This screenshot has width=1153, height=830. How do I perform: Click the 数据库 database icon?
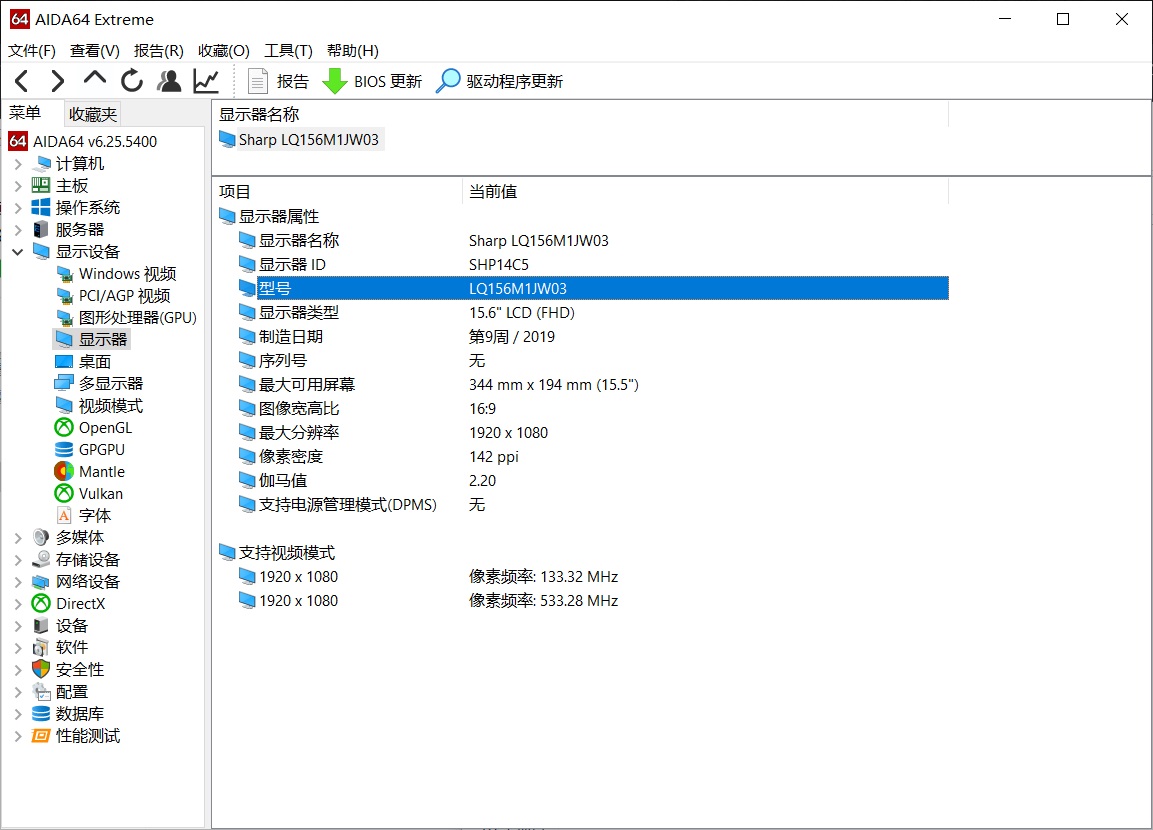[x=41, y=714]
